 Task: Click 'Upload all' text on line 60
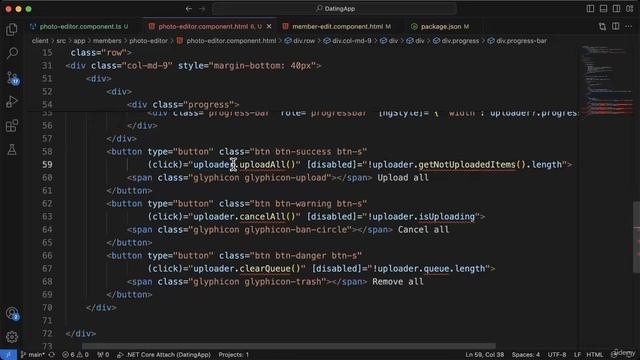(403, 178)
